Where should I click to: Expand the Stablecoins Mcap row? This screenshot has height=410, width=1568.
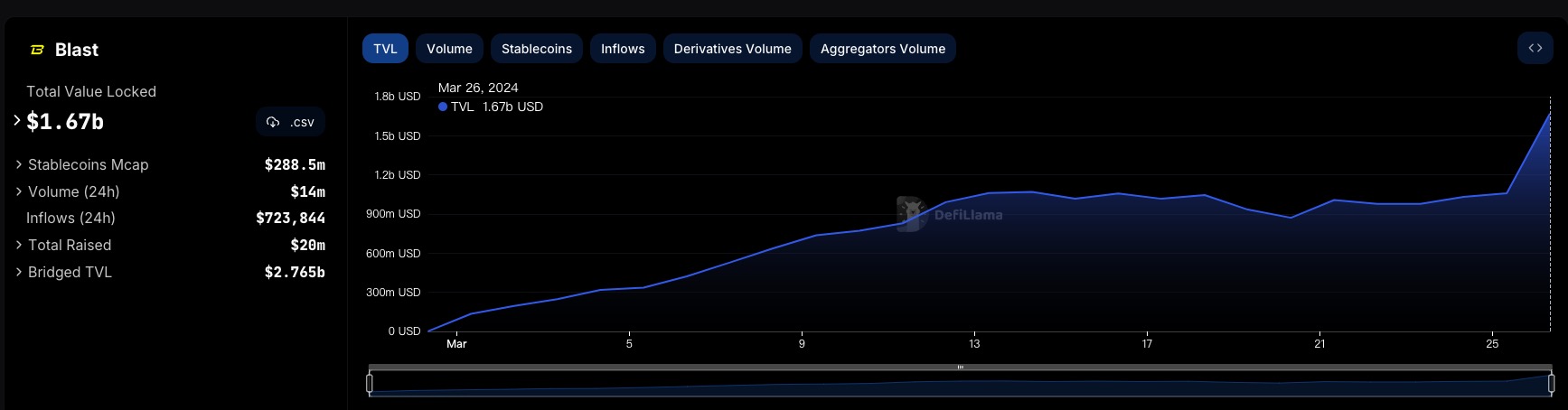(x=19, y=164)
